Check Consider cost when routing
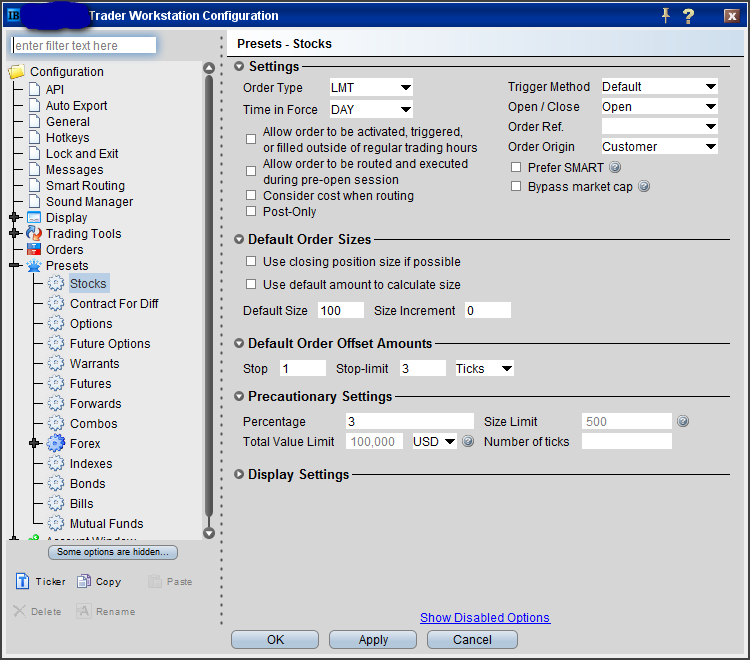The height and width of the screenshot is (660, 750). [x=251, y=195]
